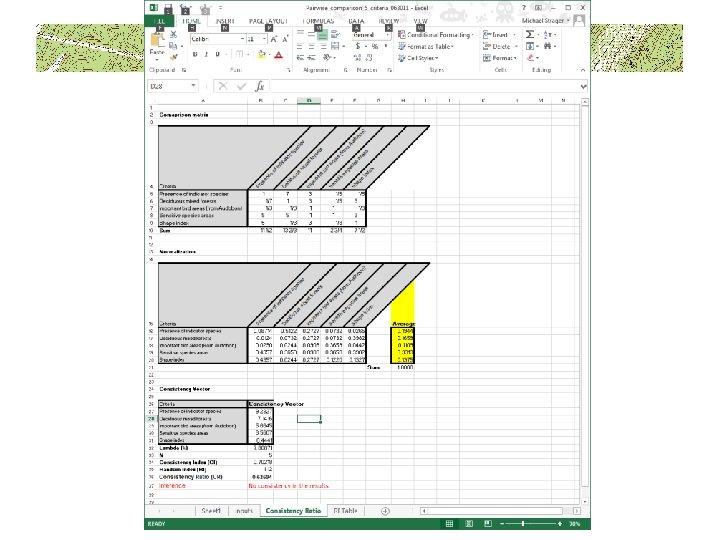Click the Delete cells button
This screenshot has width=720, height=540.
(500, 46)
